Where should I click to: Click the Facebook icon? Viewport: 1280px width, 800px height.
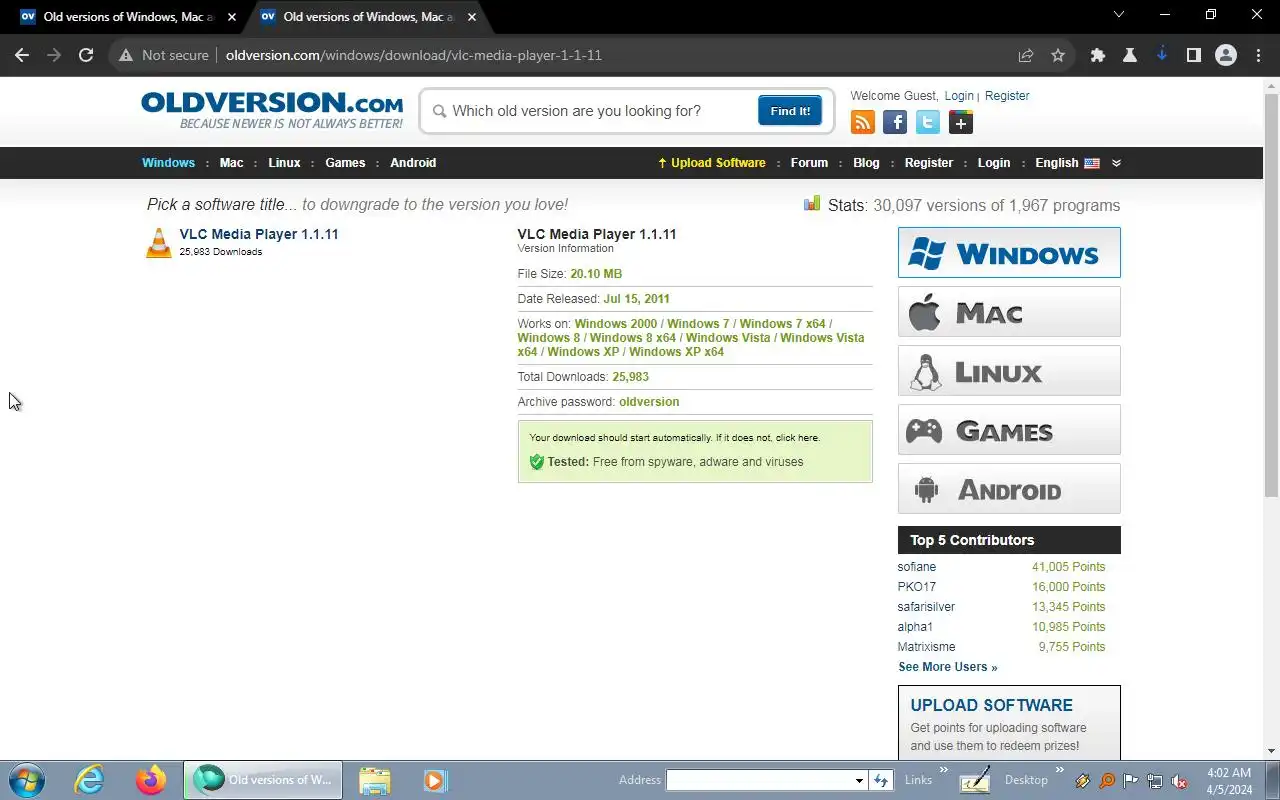pyautogui.click(x=895, y=122)
